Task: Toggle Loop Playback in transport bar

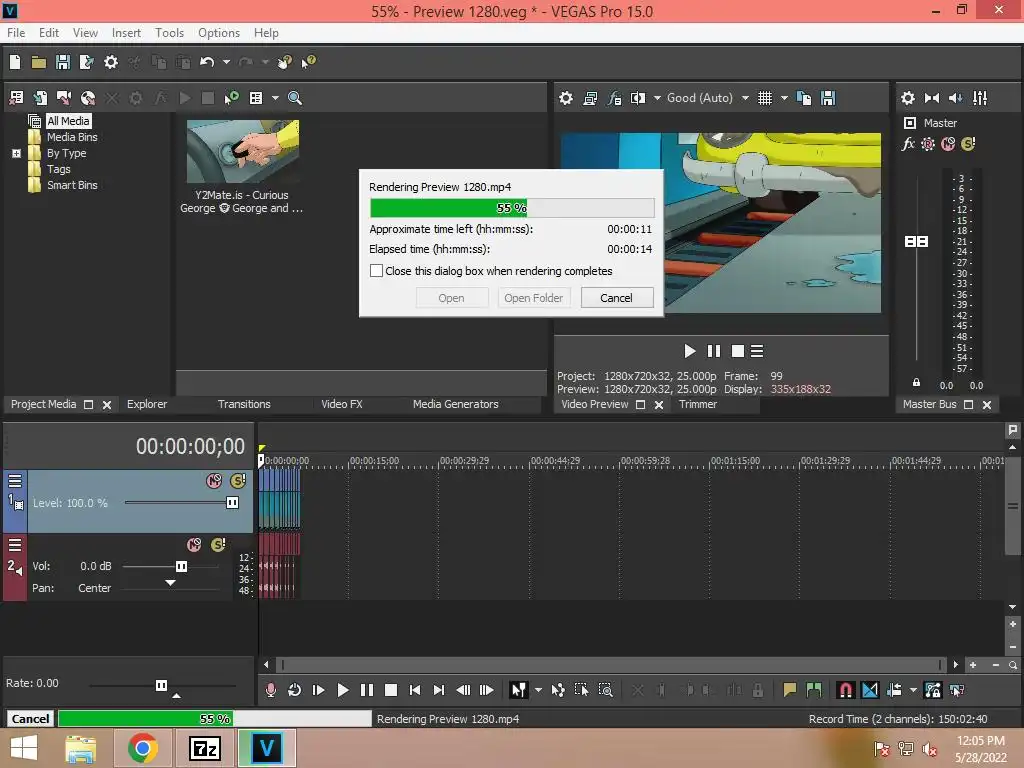Action: pyautogui.click(x=295, y=690)
